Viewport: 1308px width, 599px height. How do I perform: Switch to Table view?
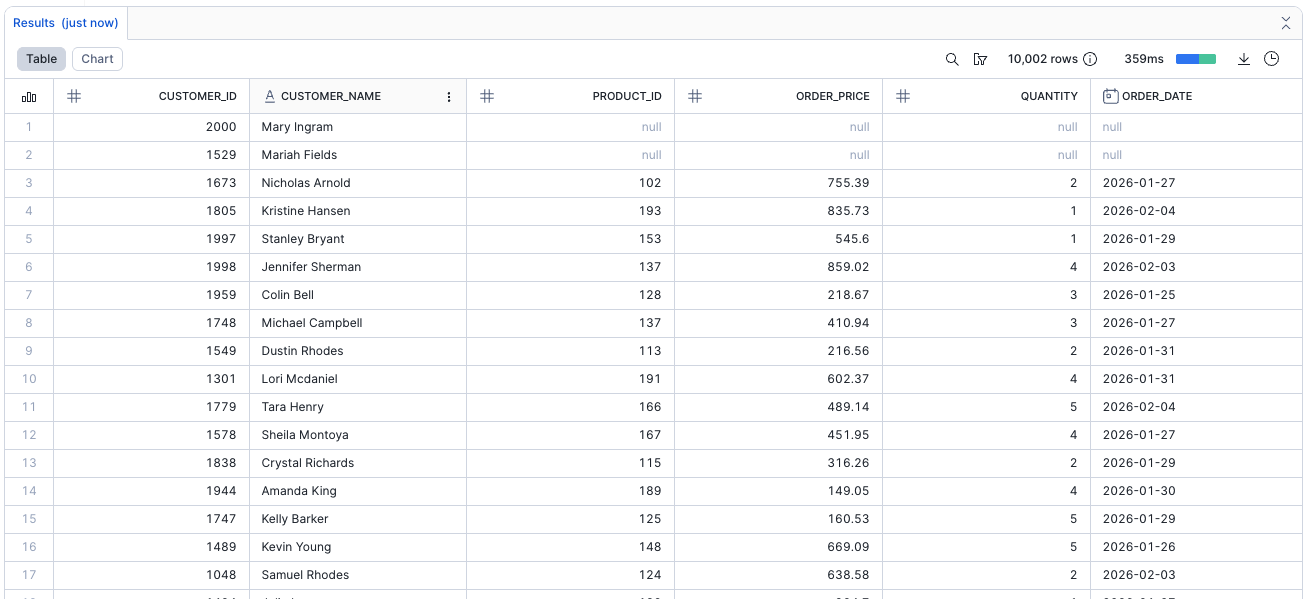(x=41, y=59)
